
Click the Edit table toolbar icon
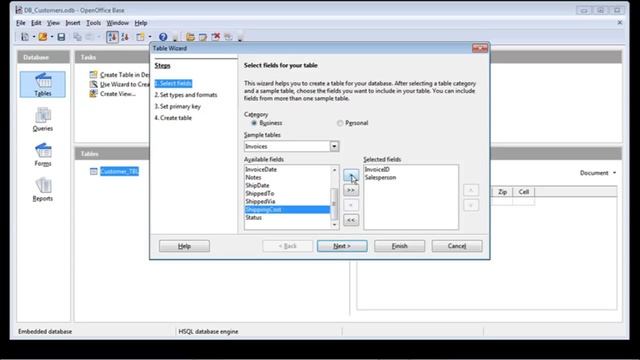[x=203, y=37]
